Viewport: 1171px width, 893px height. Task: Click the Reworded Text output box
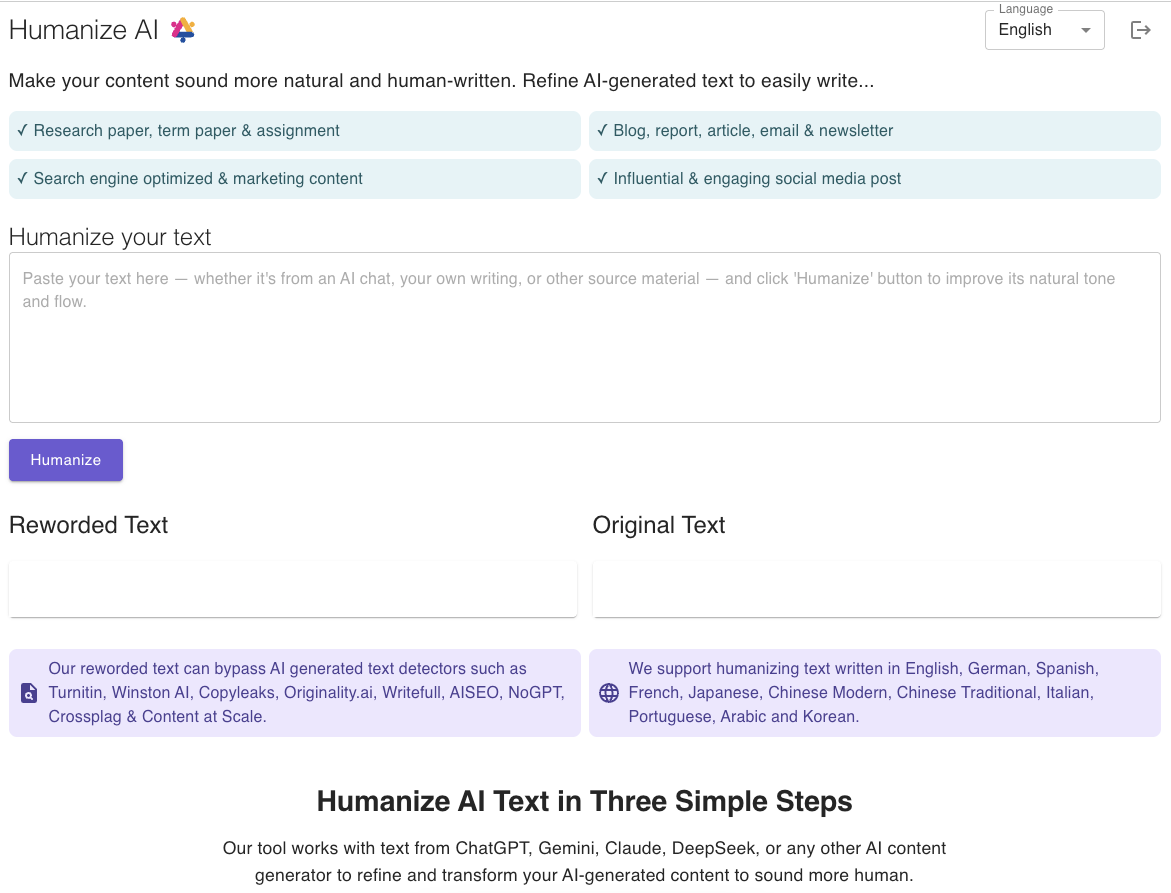[293, 589]
